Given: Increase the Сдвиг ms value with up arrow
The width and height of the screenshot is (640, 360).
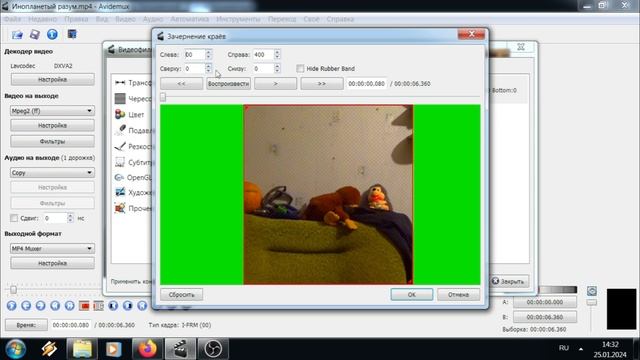Looking at the screenshot, I should click(x=71, y=216).
